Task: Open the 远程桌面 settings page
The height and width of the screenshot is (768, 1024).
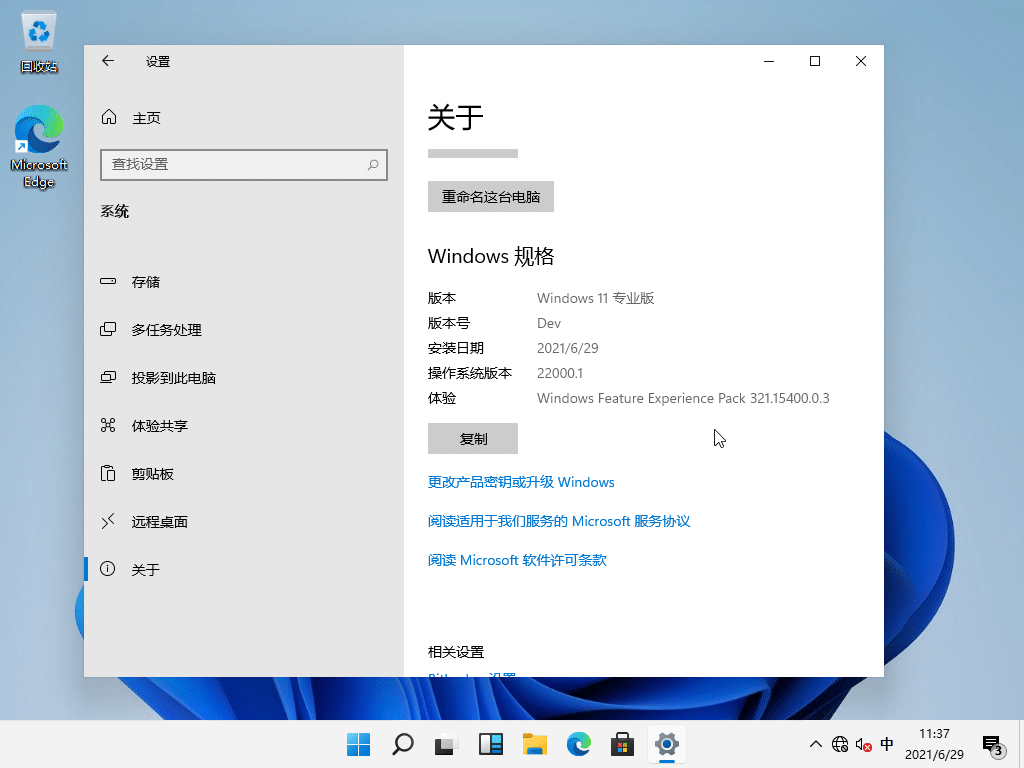Action: pyautogui.click(x=244, y=521)
